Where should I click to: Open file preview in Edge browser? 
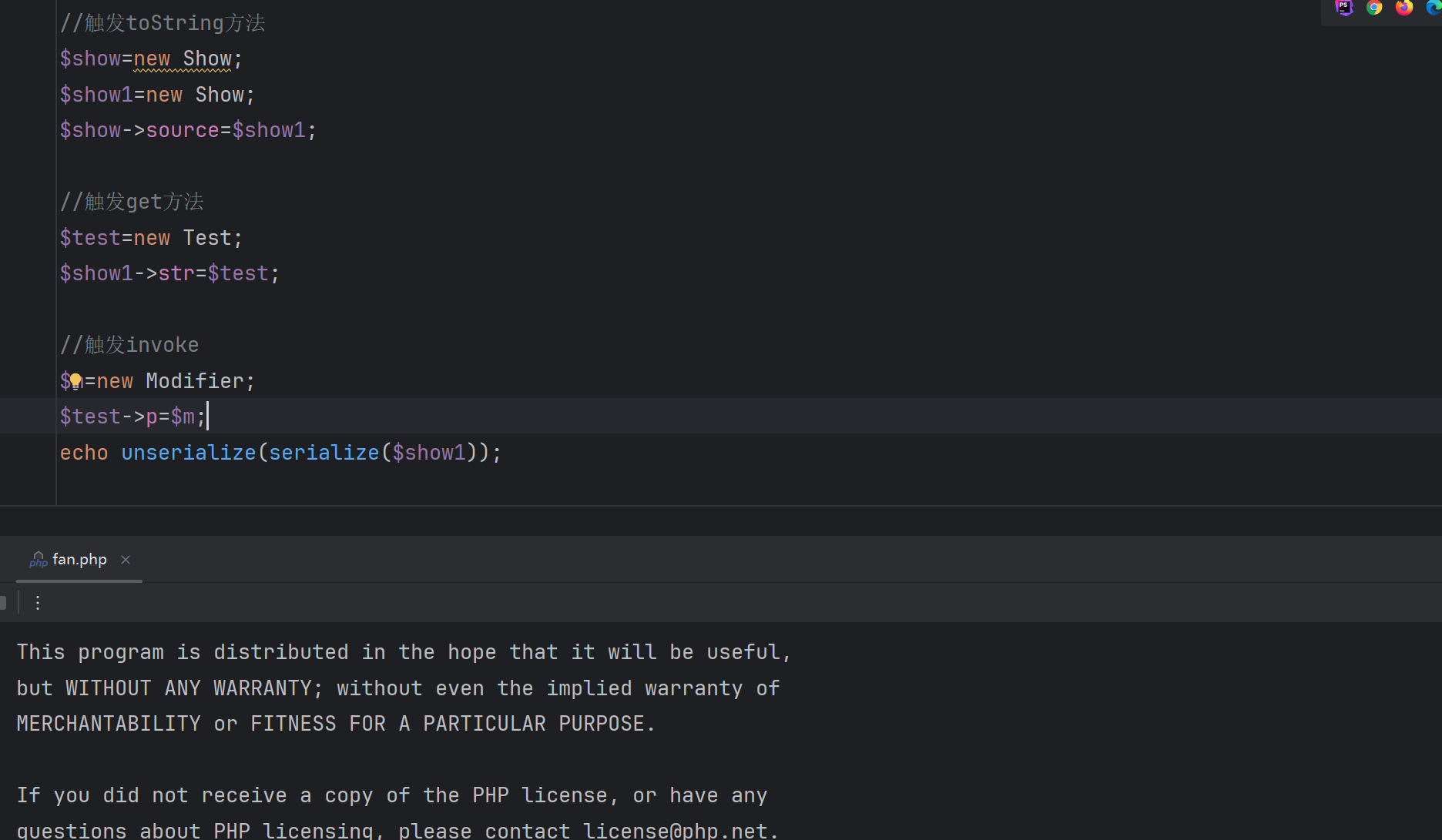1434,8
